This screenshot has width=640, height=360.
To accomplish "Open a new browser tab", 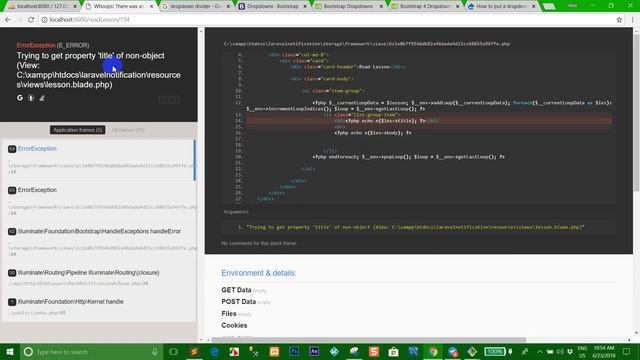I will pyautogui.click(x=549, y=7).
